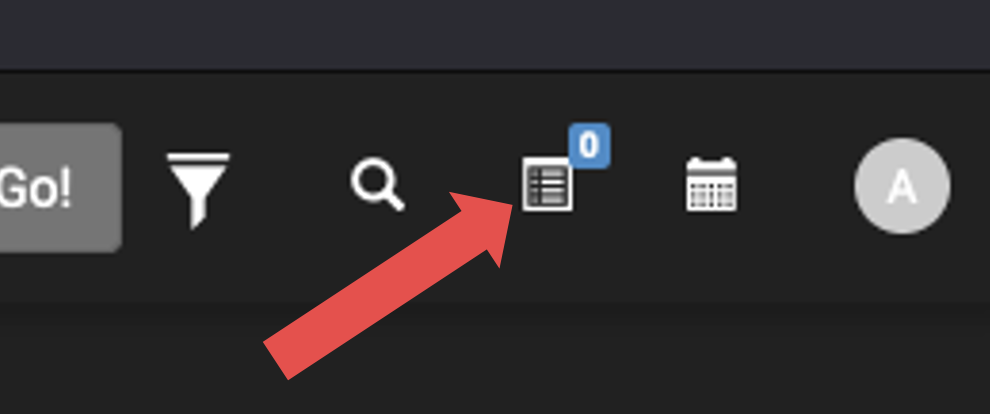The image size is (990, 414).
Task: Select the badge counter showing zero
Action: pyautogui.click(x=589, y=146)
